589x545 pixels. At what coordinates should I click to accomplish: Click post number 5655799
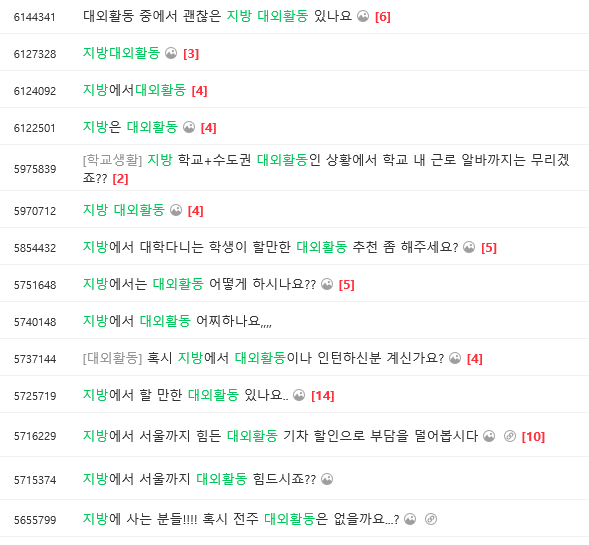[35, 520]
